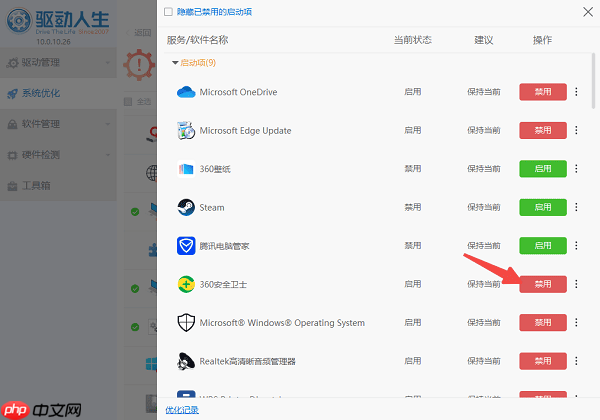Click the startup list vertical scrollbar
Viewport: 600px width, 420px height.
pos(593,81)
